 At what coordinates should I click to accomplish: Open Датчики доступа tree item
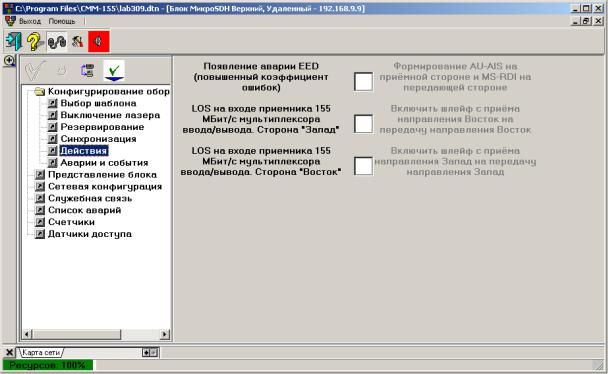point(90,234)
